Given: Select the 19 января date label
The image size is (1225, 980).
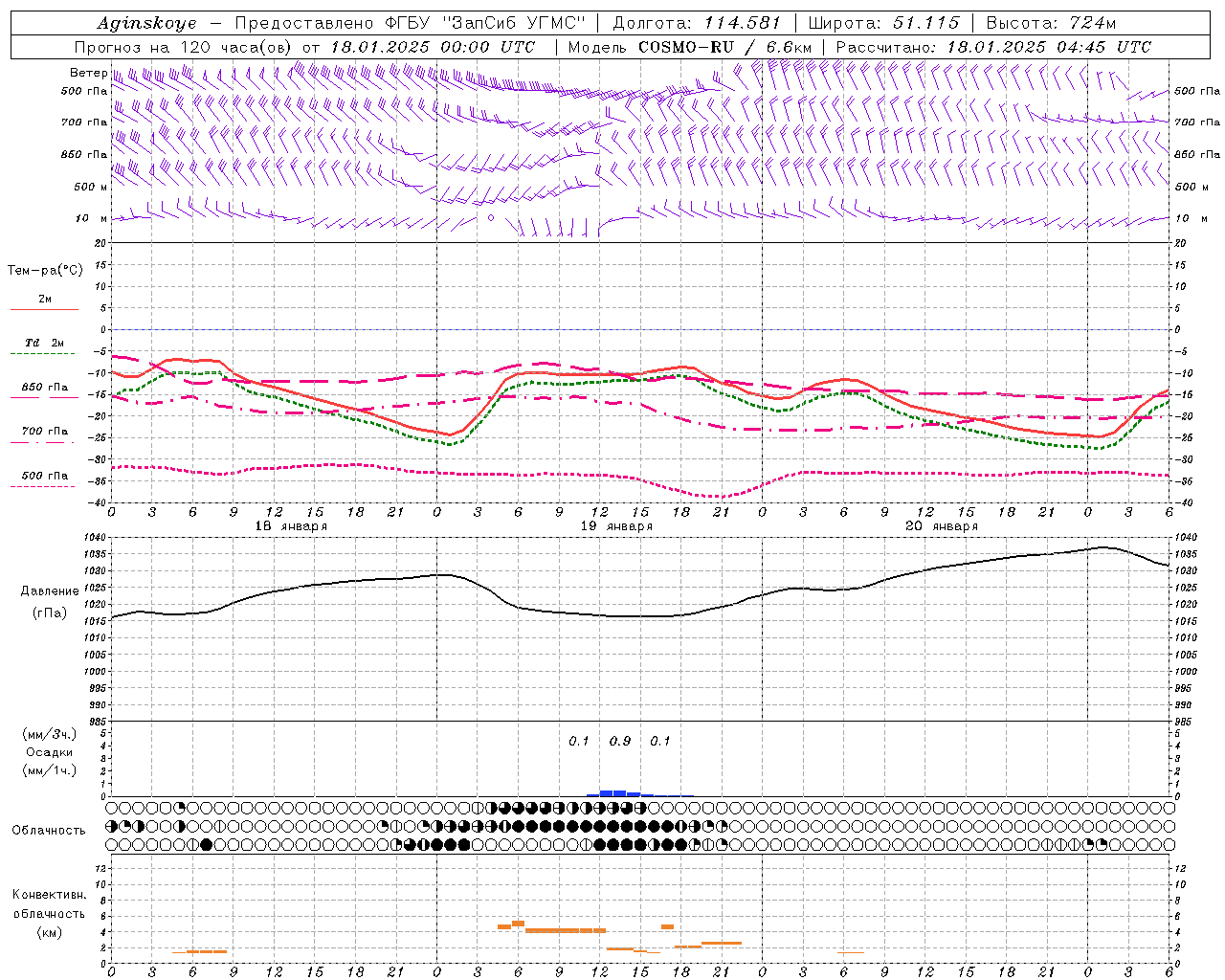Looking at the screenshot, I should [616, 526].
